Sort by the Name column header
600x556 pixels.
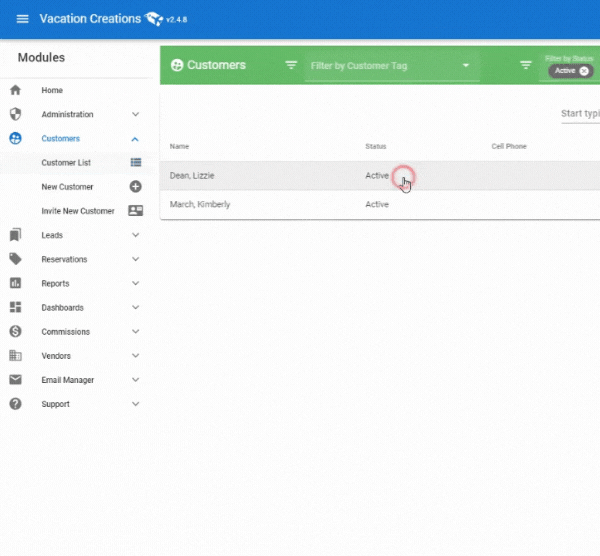pos(179,146)
